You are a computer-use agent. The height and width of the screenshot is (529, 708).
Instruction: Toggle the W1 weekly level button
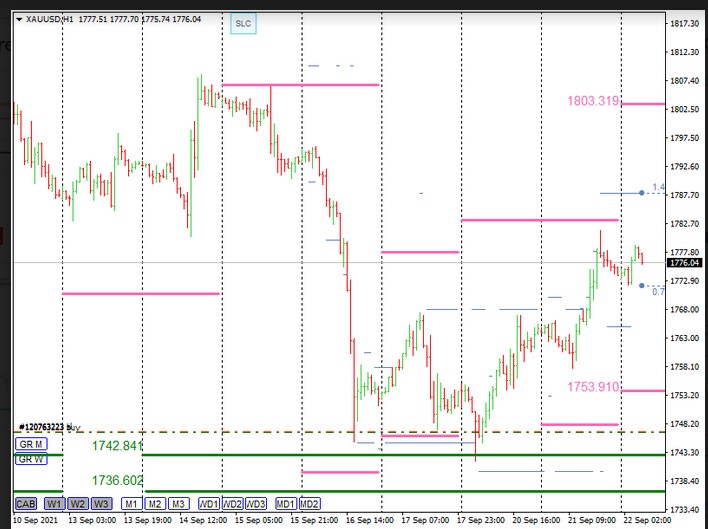pos(55,503)
